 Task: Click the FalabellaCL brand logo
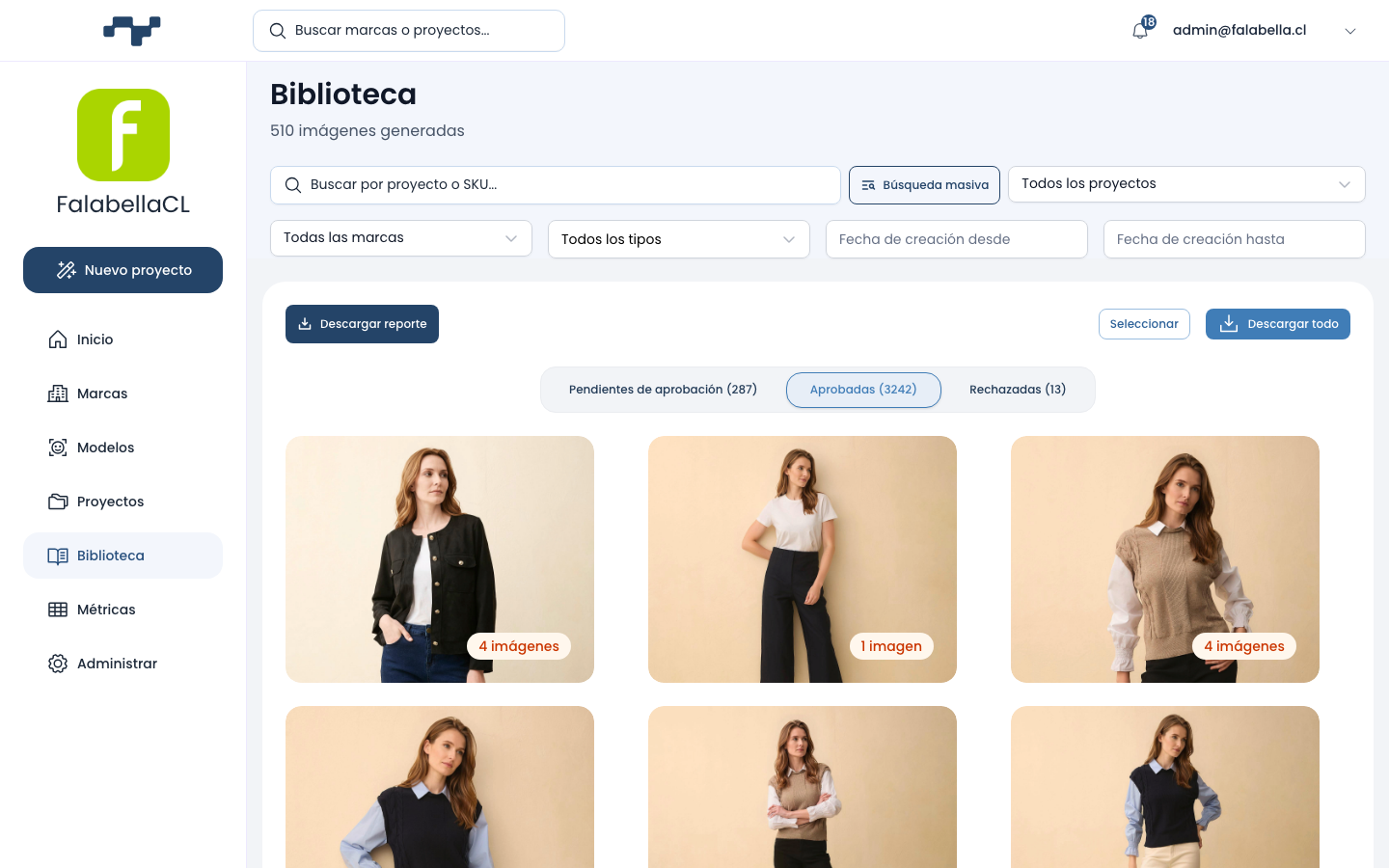pyautogui.click(x=123, y=135)
